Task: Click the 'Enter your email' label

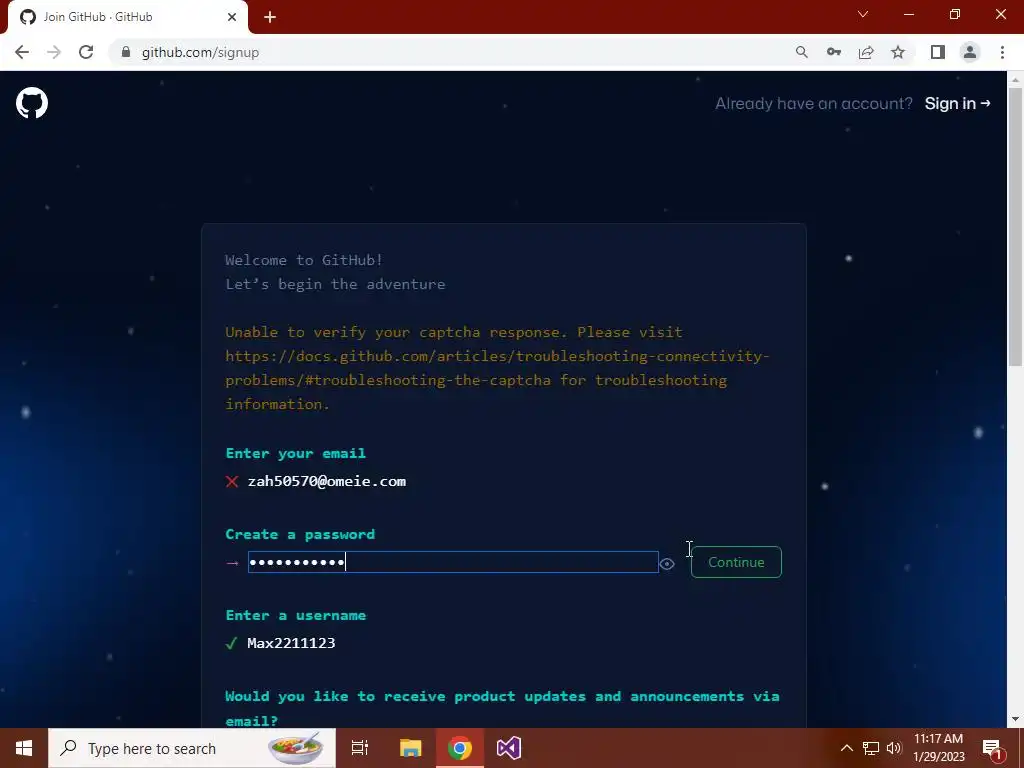Action: pyautogui.click(x=296, y=453)
